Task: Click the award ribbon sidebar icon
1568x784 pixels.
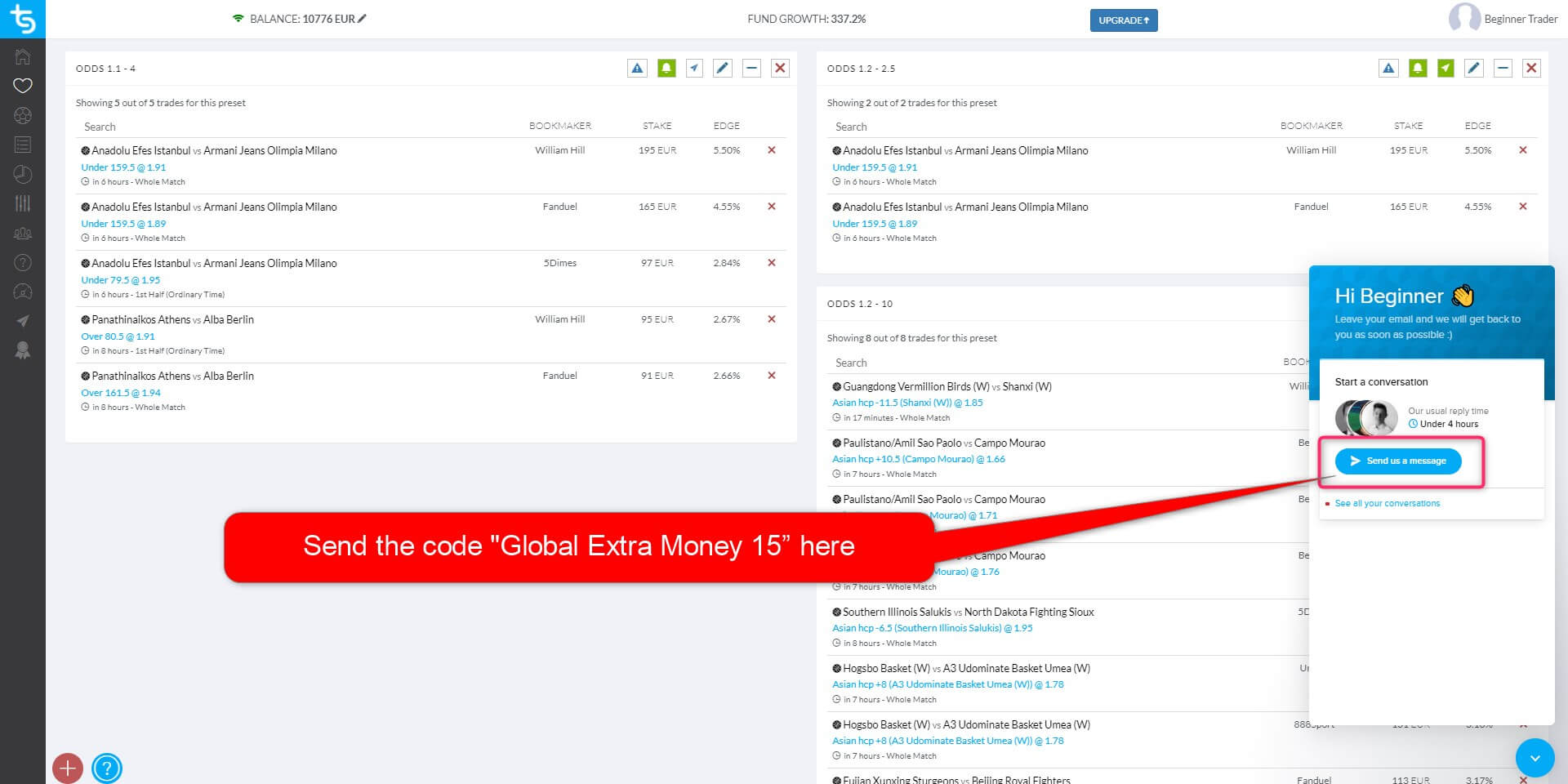Action: click(x=23, y=350)
